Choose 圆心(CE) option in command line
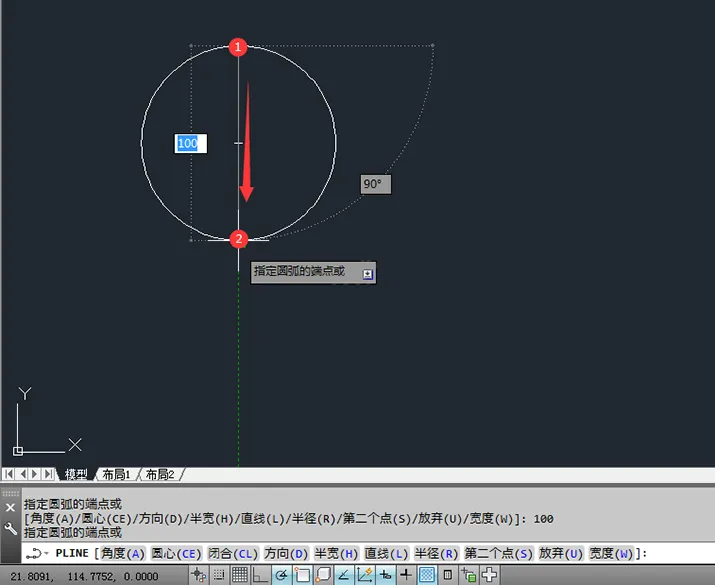The width and height of the screenshot is (715, 585). [x=176, y=554]
